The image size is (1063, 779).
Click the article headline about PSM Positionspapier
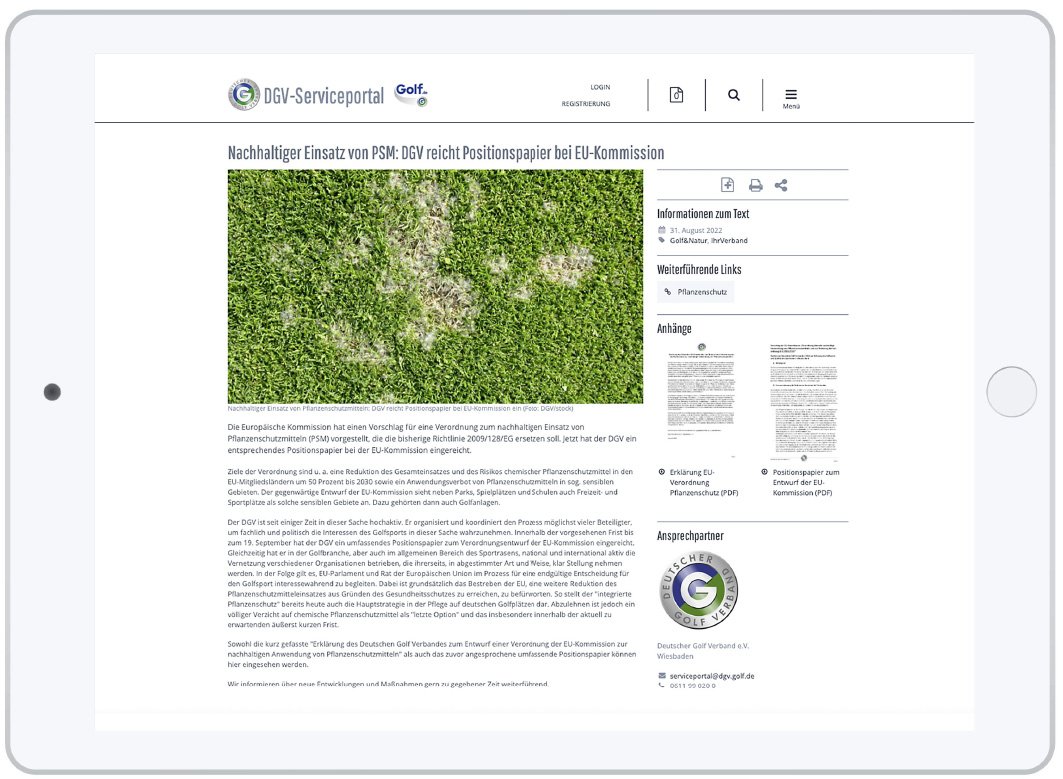coord(446,153)
